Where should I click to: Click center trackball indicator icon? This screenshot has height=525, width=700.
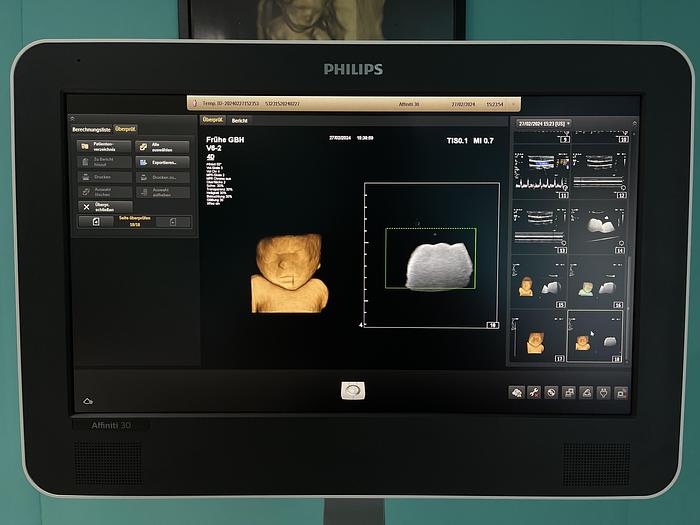353,391
